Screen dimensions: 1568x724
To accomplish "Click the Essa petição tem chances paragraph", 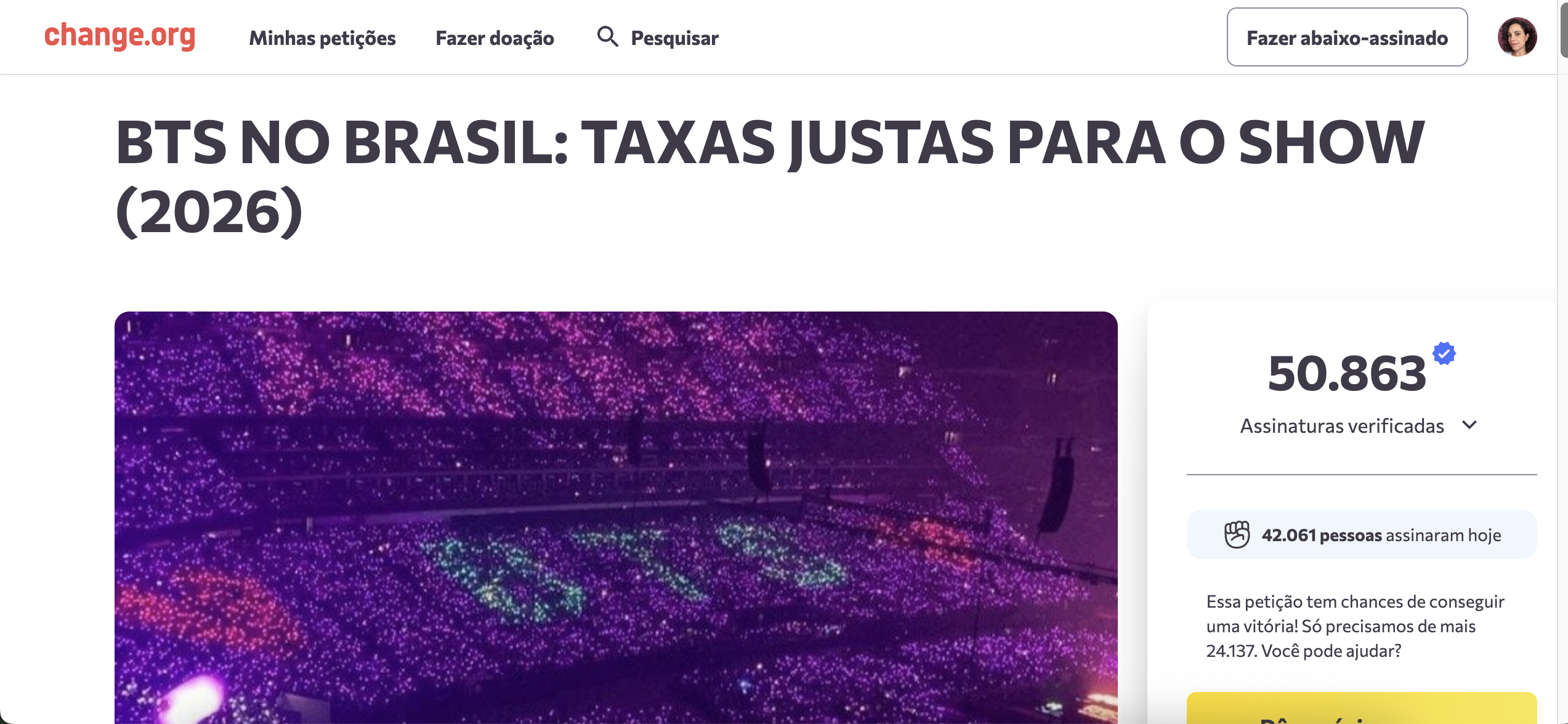I will tap(1355, 625).
